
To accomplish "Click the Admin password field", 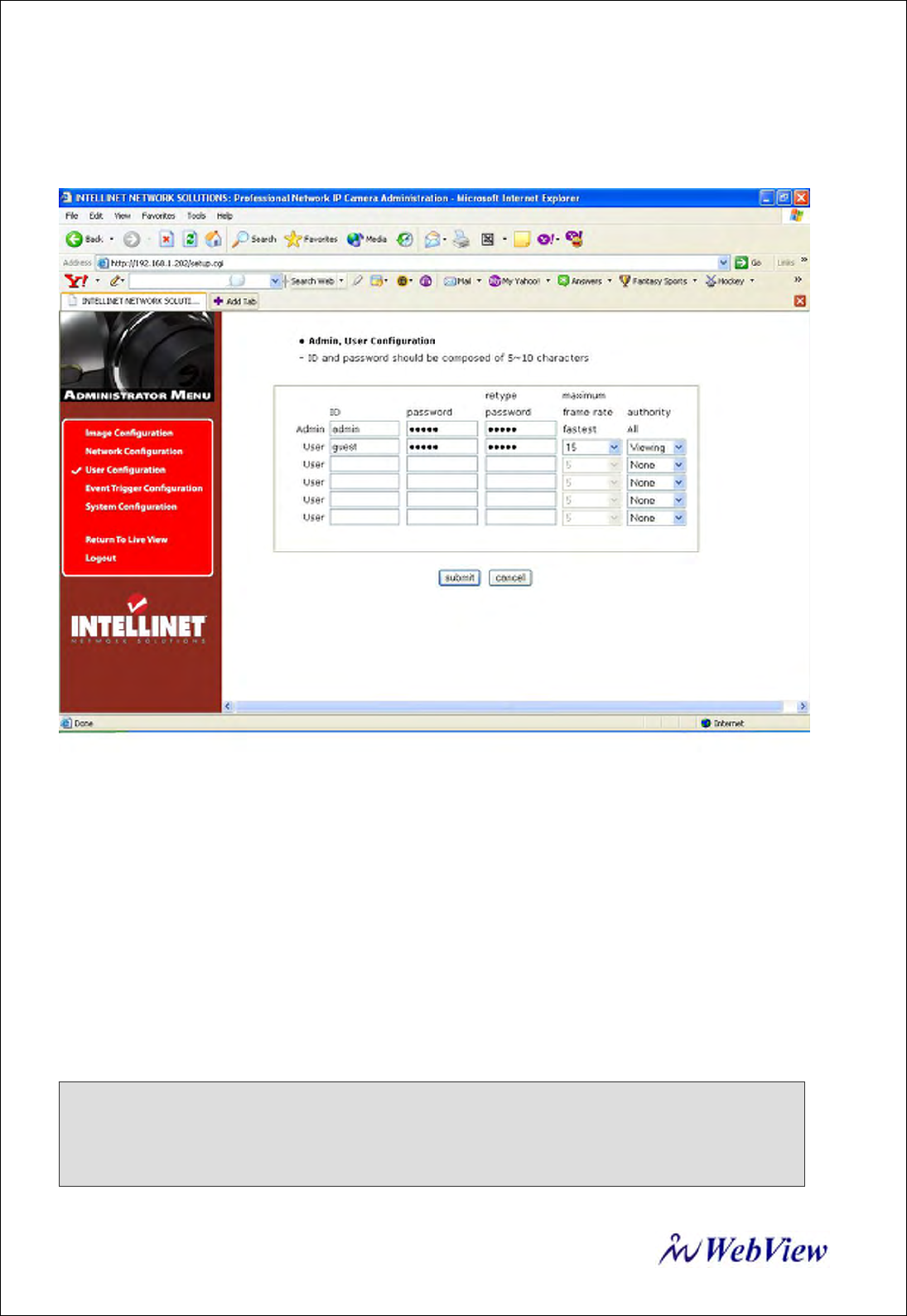I will (x=442, y=429).
